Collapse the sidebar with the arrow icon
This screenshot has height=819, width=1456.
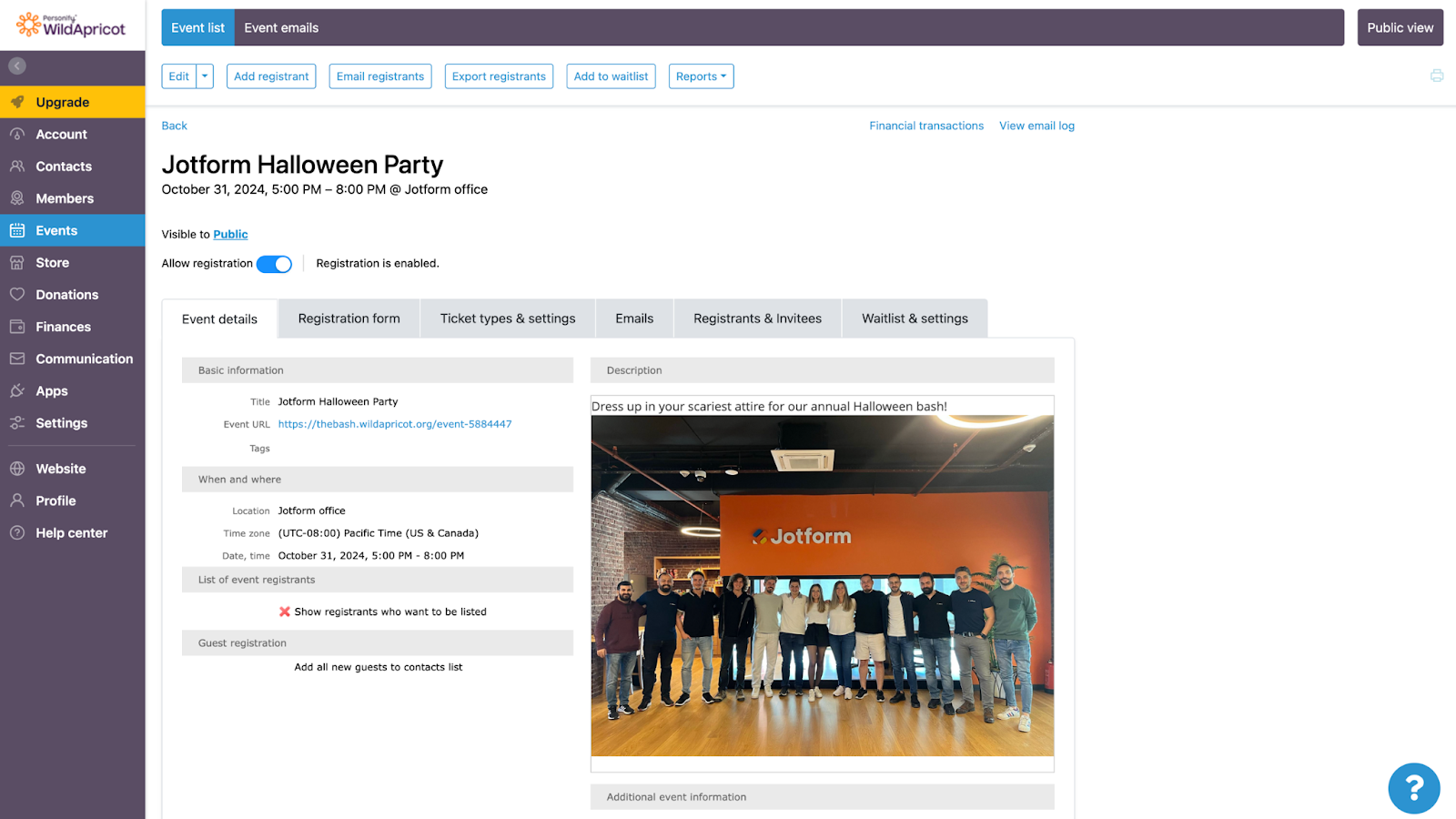pyautogui.click(x=17, y=66)
